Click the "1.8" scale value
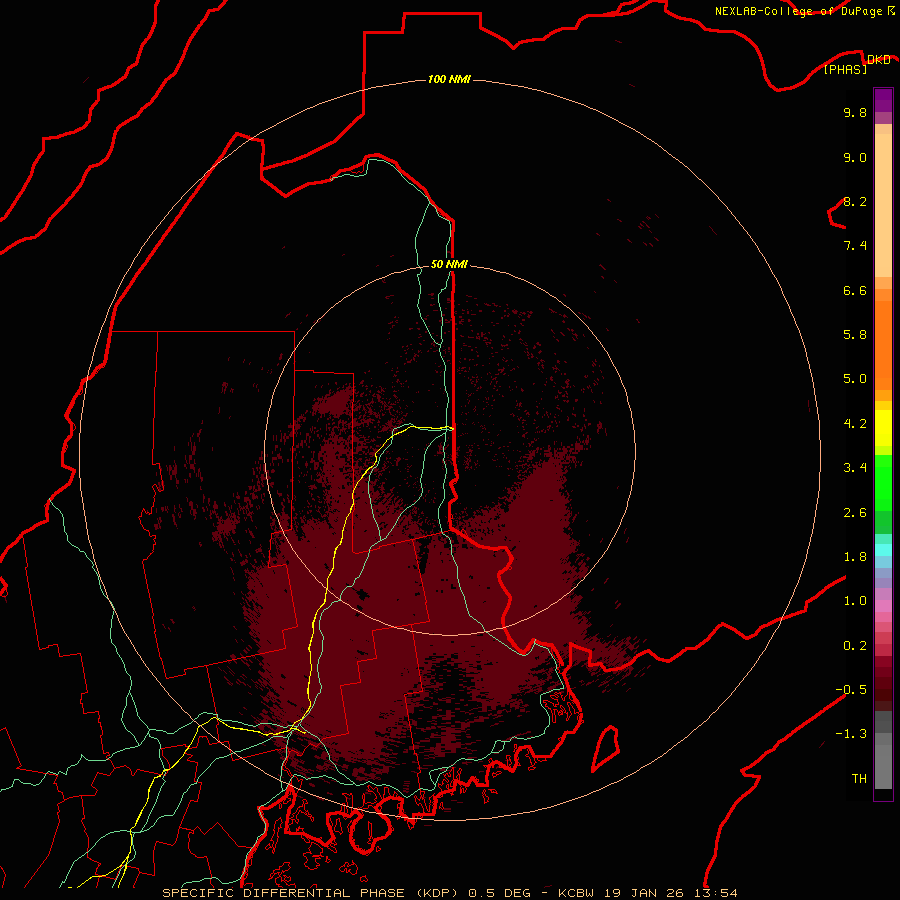 pyautogui.click(x=855, y=557)
